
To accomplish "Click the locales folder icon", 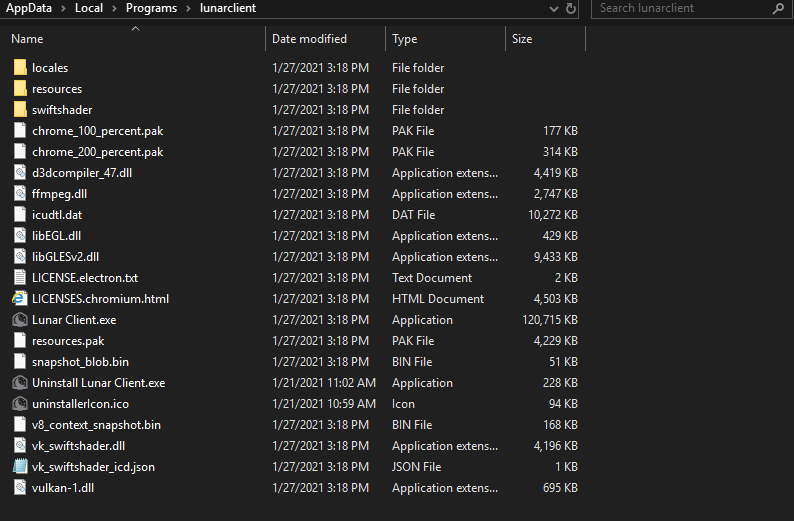I will (x=20, y=68).
